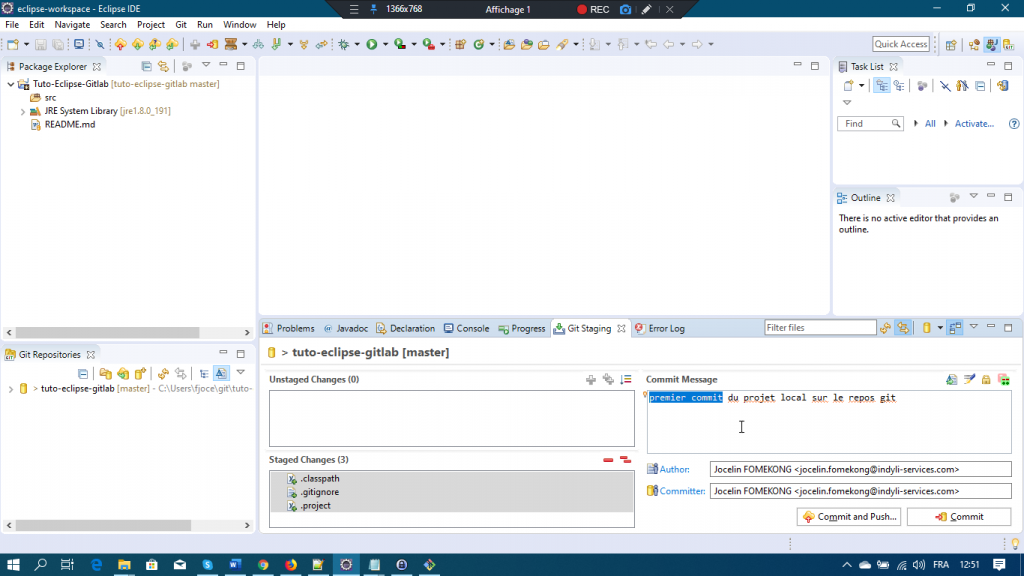Open the Progress tab
Image resolution: width=1024 pixels, height=576 pixels.
point(522,328)
